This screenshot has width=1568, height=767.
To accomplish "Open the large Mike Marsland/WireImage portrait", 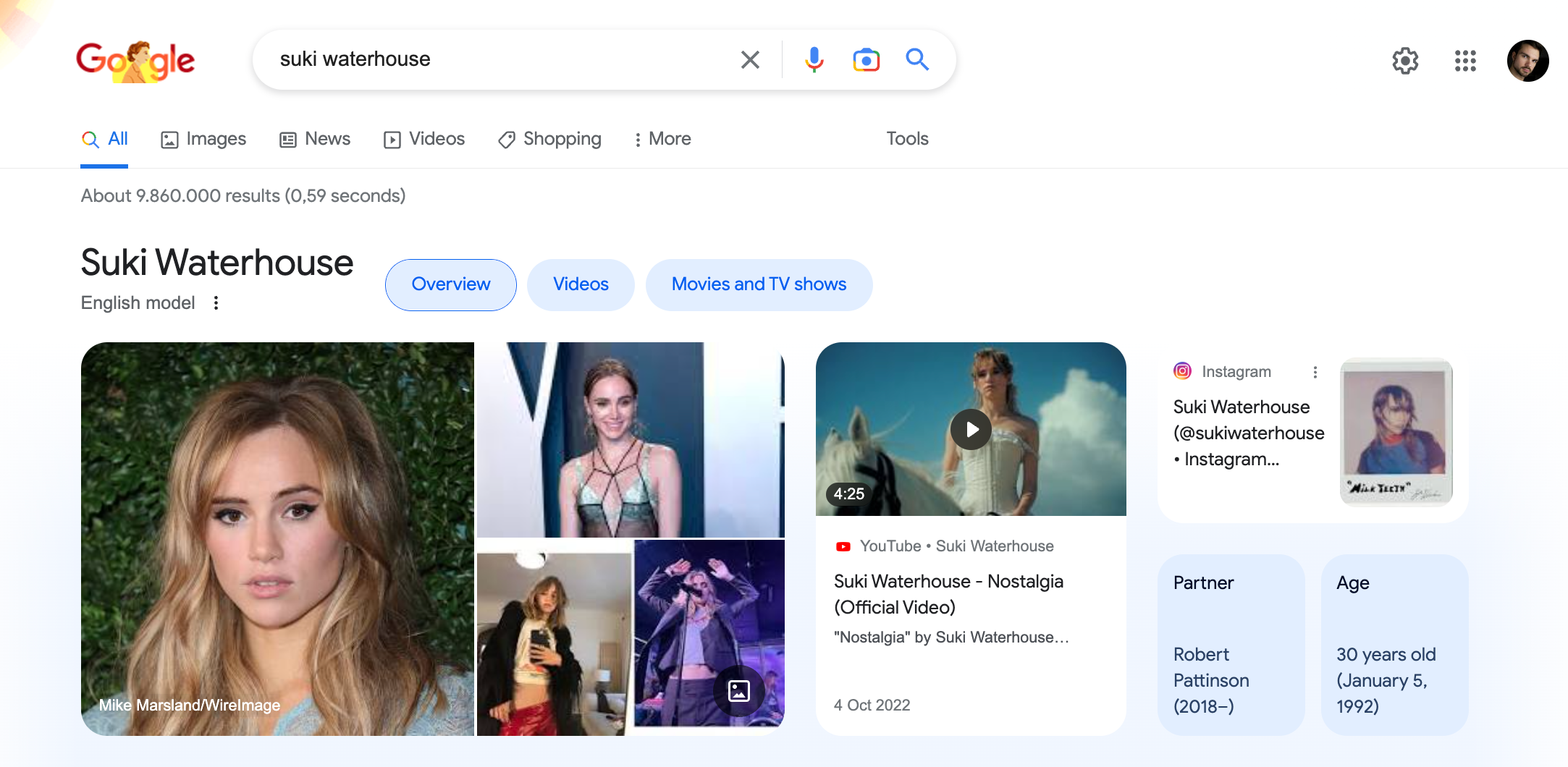I will click(x=277, y=539).
